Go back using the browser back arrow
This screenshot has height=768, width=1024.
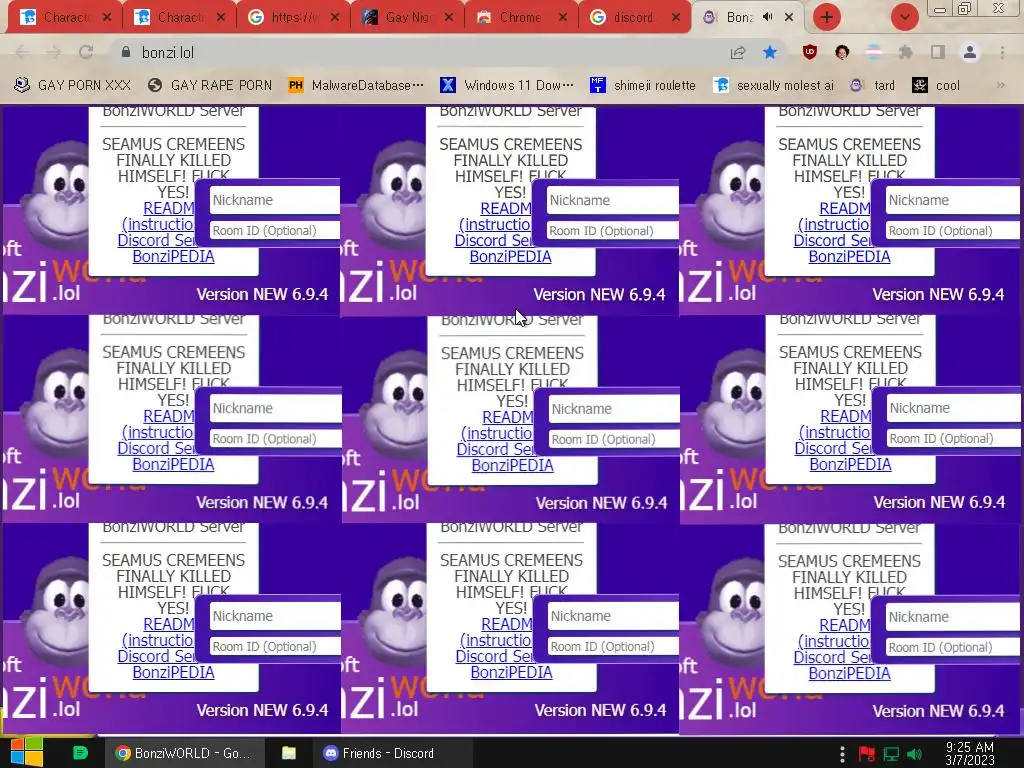pos(22,52)
